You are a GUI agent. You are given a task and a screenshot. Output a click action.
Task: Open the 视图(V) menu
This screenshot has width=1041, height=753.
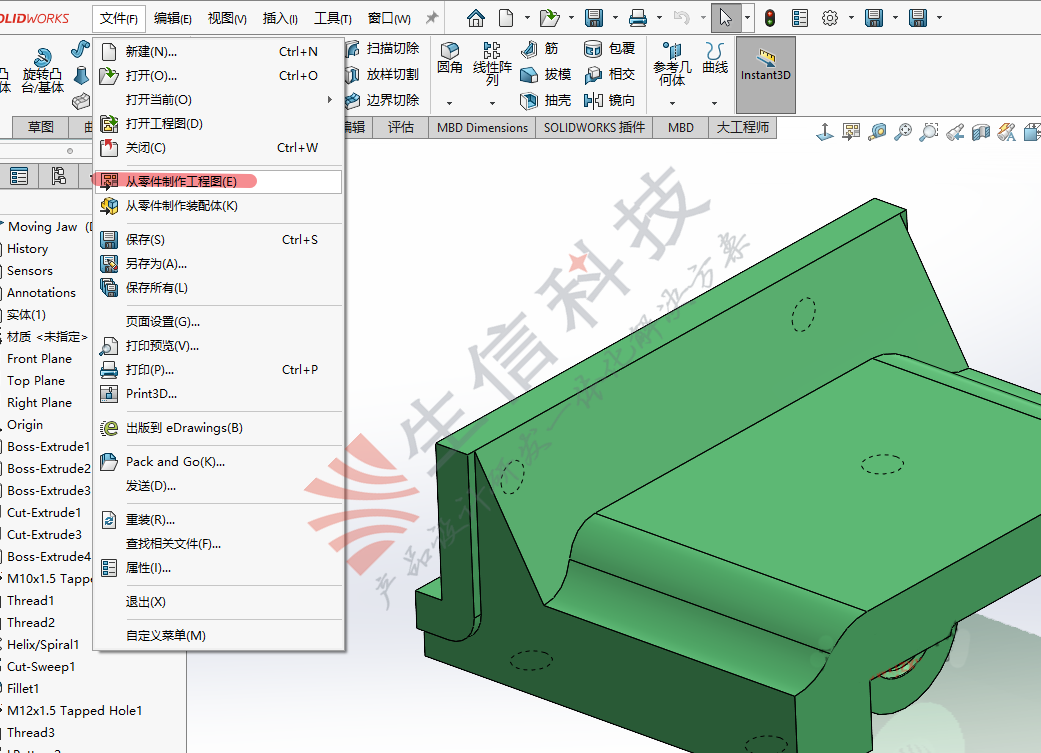point(227,19)
